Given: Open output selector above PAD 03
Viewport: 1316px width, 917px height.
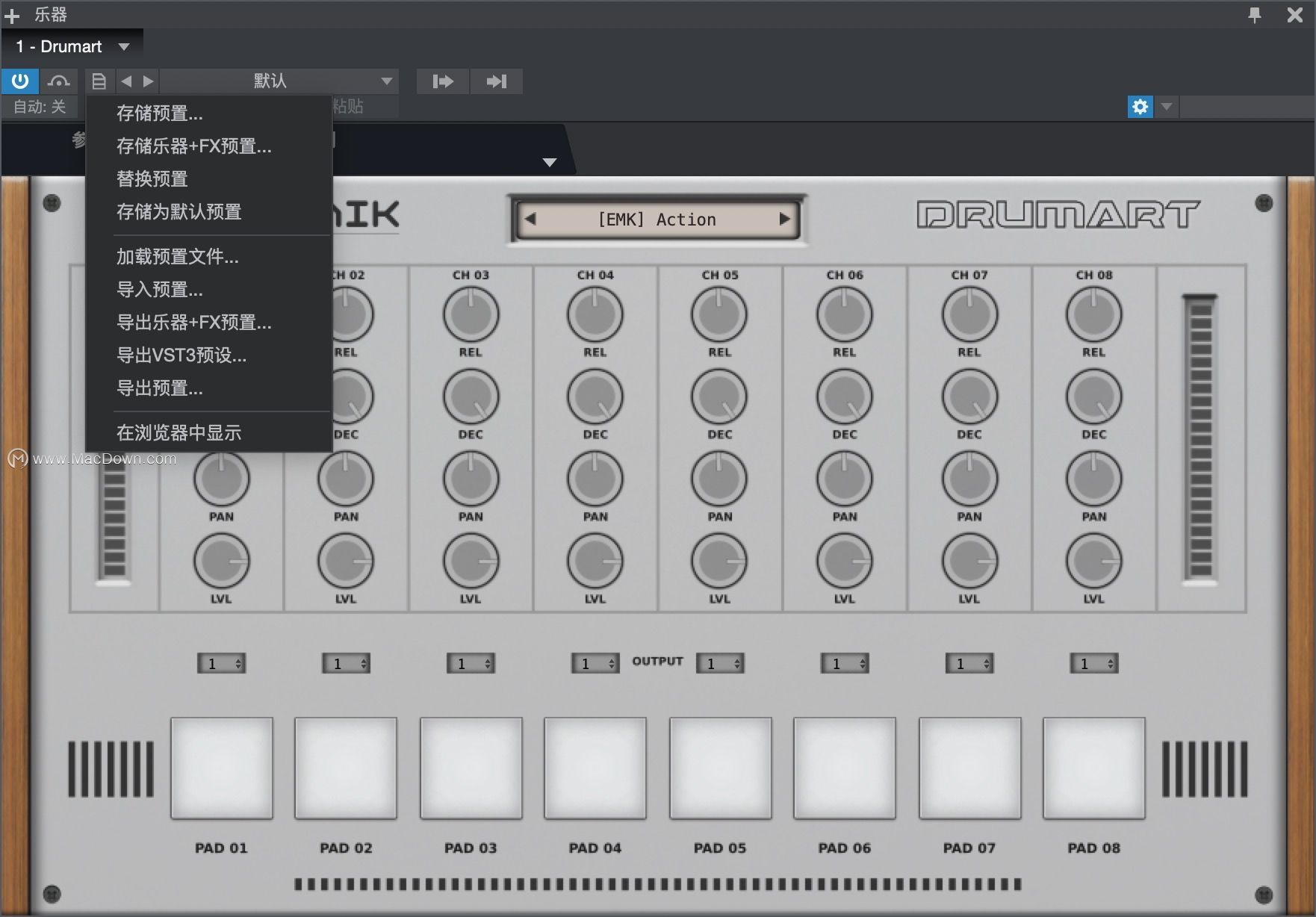Looking at the screenshot, I should click(x=471, y=663).
